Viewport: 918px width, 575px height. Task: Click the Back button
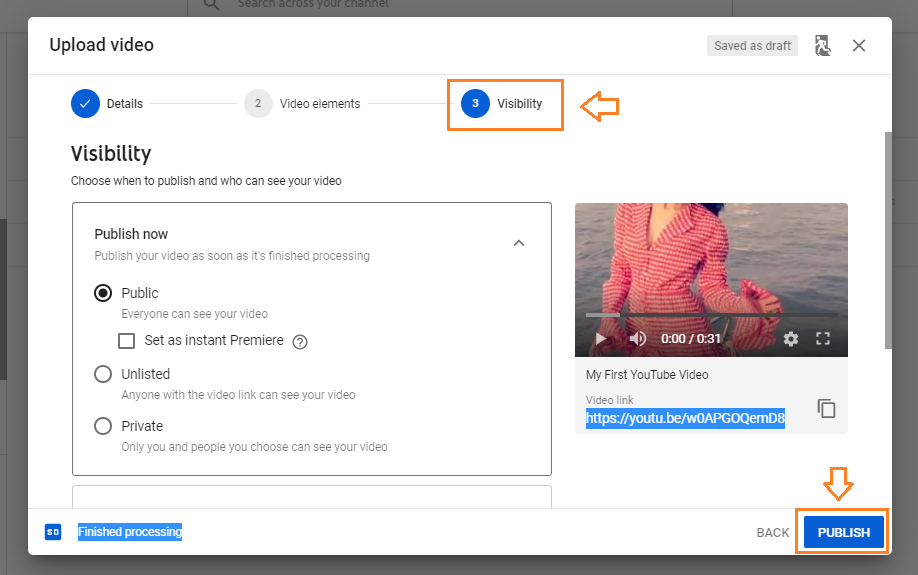(x=772, y=533)
